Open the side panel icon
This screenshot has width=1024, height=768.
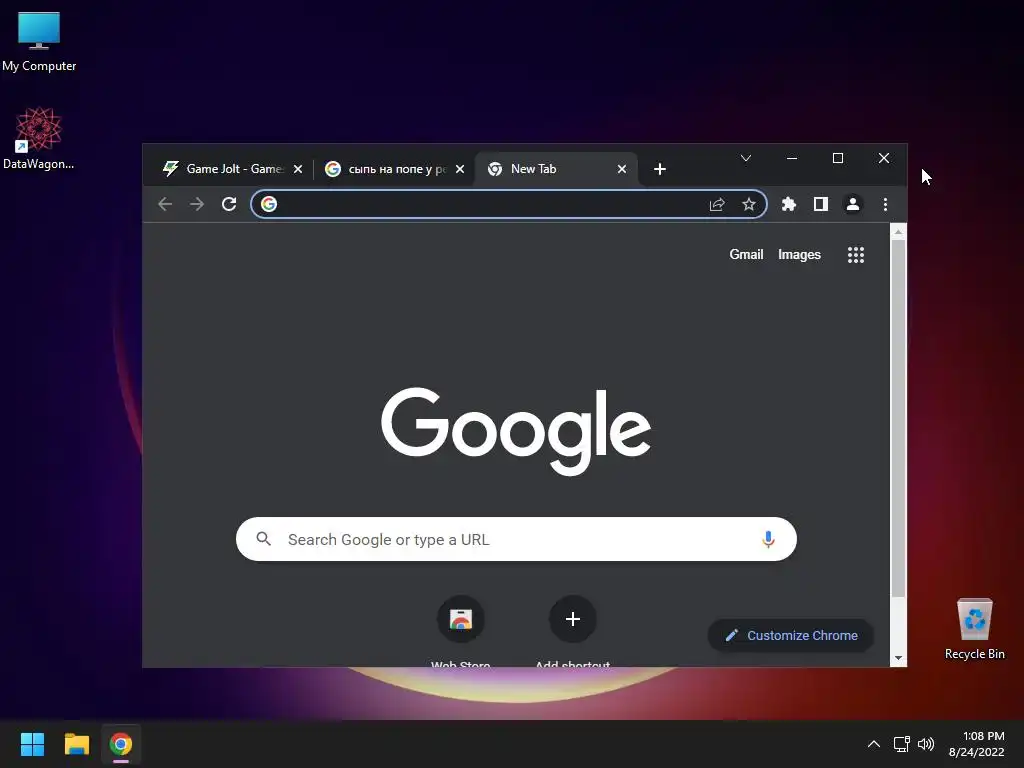point(821,204)
